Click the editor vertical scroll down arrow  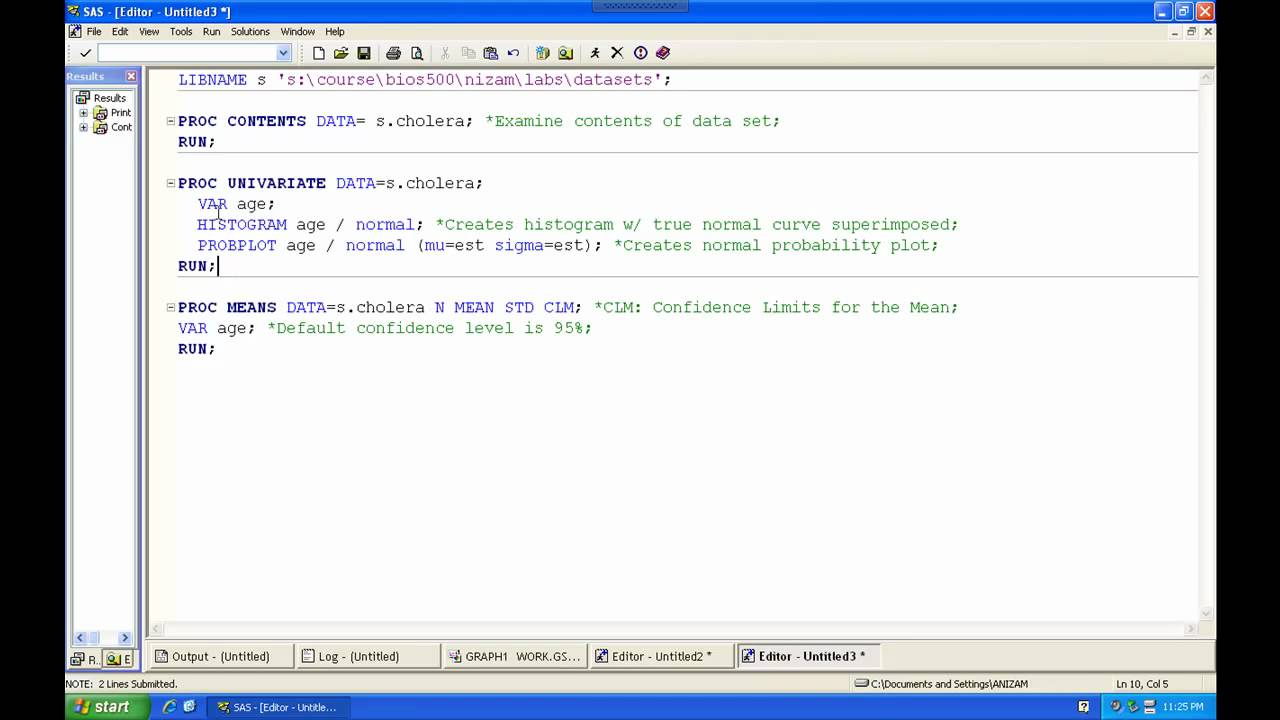(x=1207, y=613)
